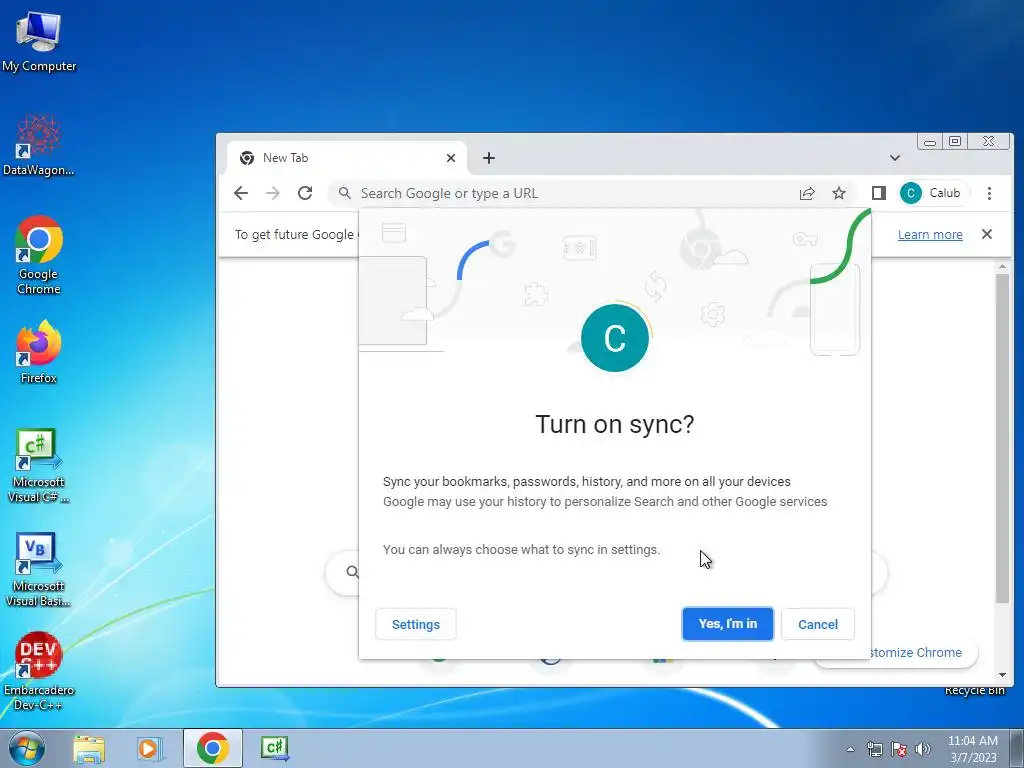Cancel the Turn on sync dialog
Image resolution: width=1024 pixels, height=768 pixels.
pos(818,624)
